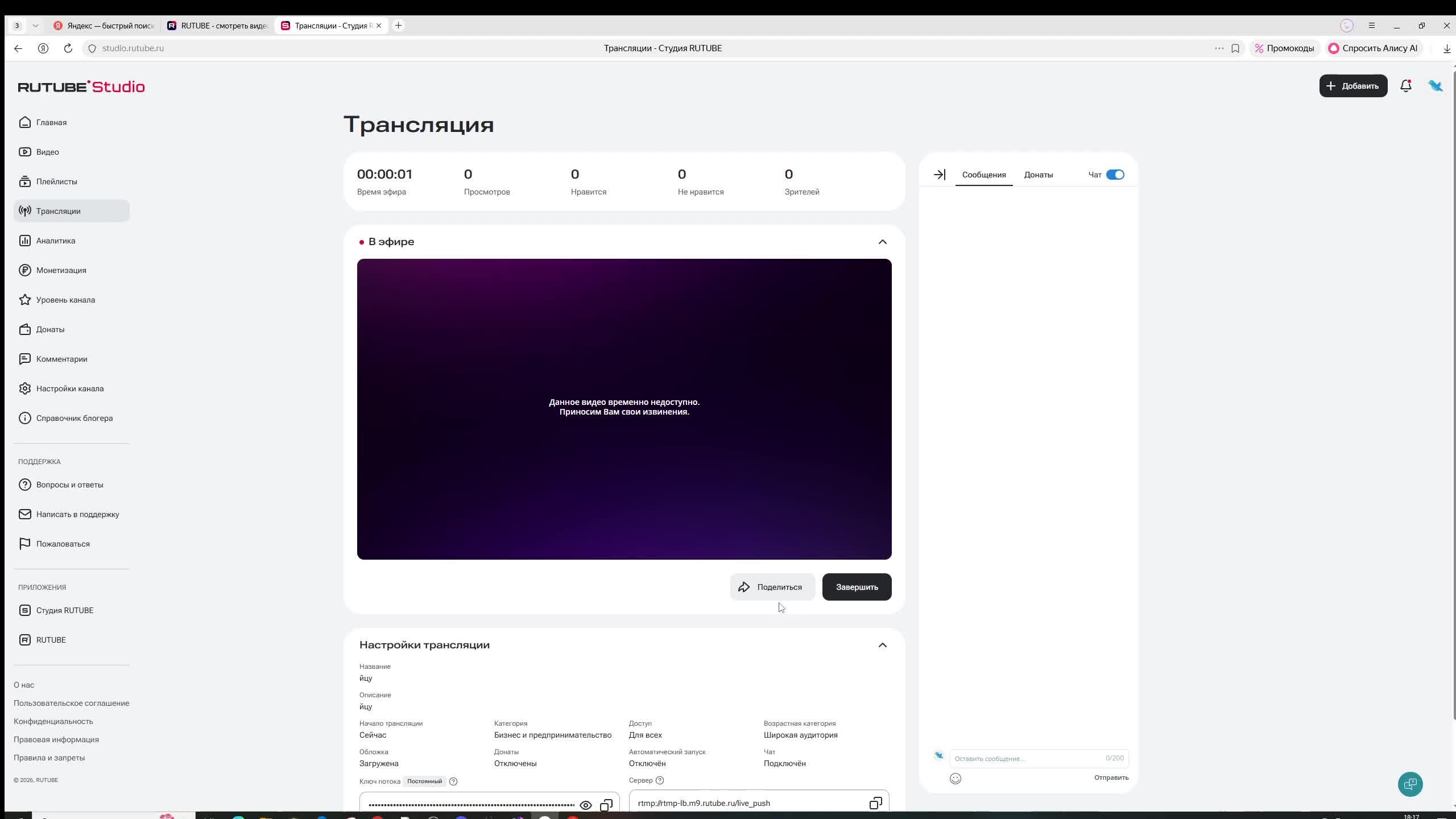Toggle the Чат switch off
1456x819 pixels.
pyautogui.click(x=1115, y=175)
